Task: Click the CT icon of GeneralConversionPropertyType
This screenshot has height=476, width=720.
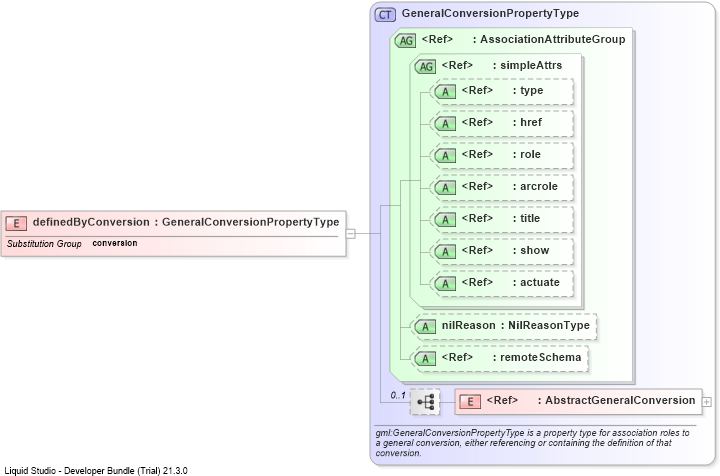Action: point(385,15)
